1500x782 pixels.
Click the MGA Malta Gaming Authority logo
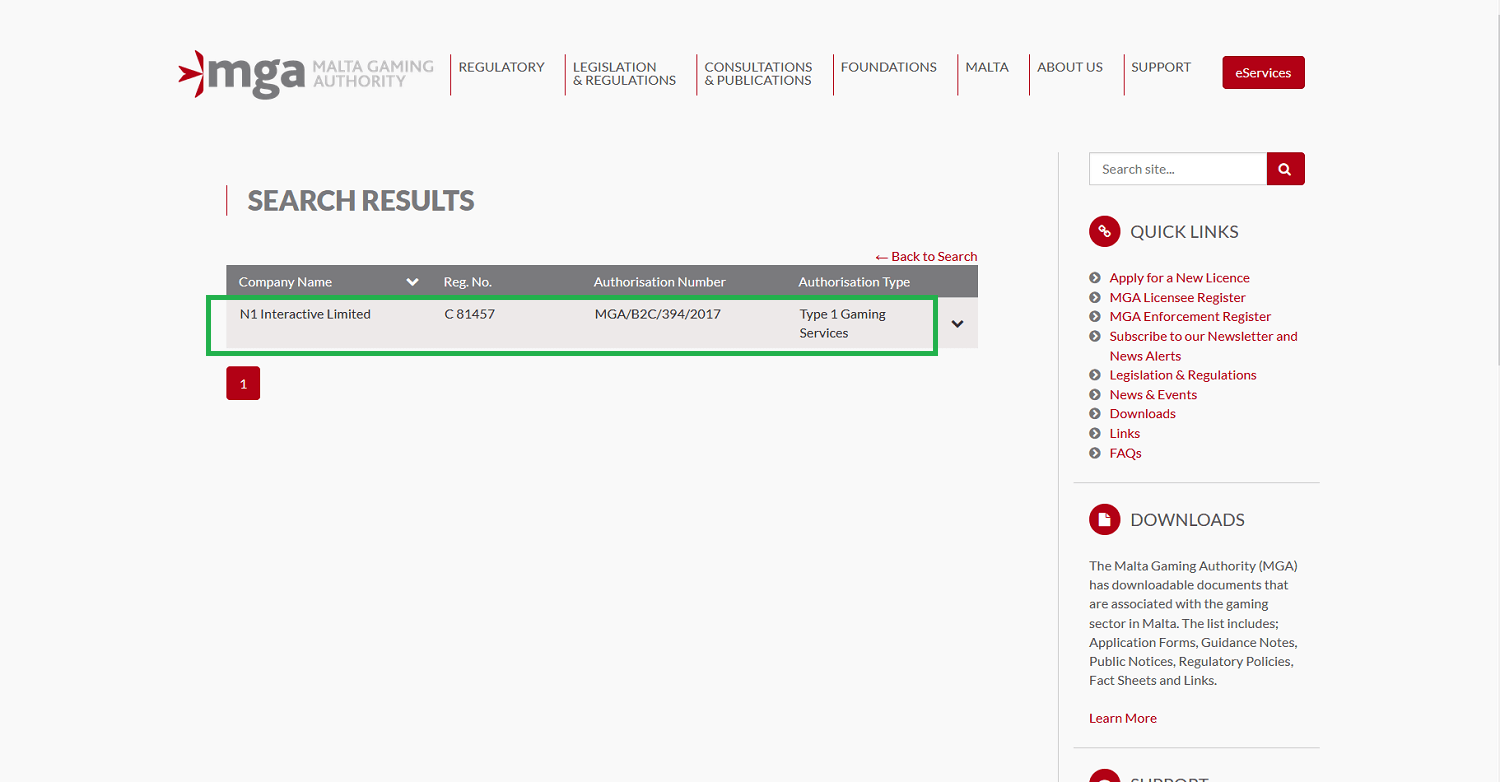(306, 74)
